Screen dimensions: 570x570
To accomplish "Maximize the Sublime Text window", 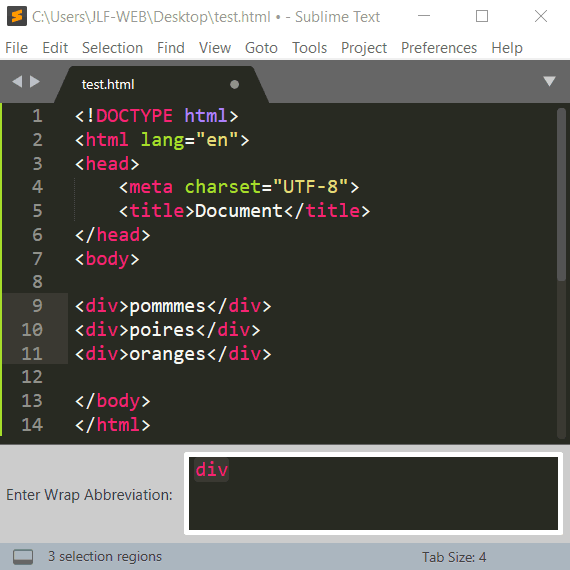I will (482, 16).
